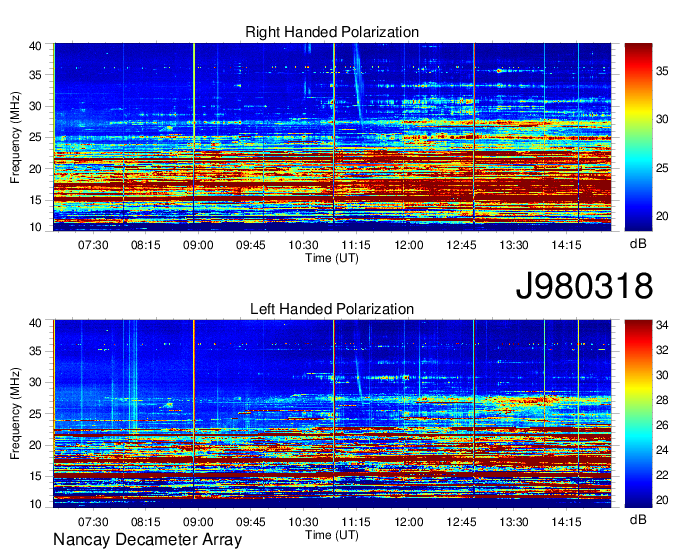Click 10 MHz frequency tick of Left Handed plot
This screenshot has height=552, width=680.
(x=35, y=504)
